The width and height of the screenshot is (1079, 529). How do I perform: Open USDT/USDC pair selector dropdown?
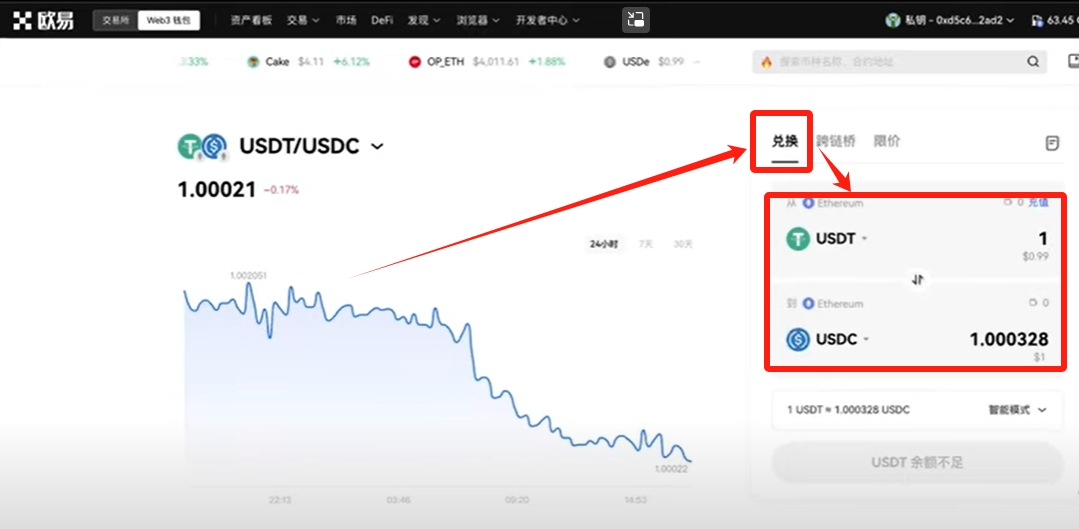click(312, 146)
